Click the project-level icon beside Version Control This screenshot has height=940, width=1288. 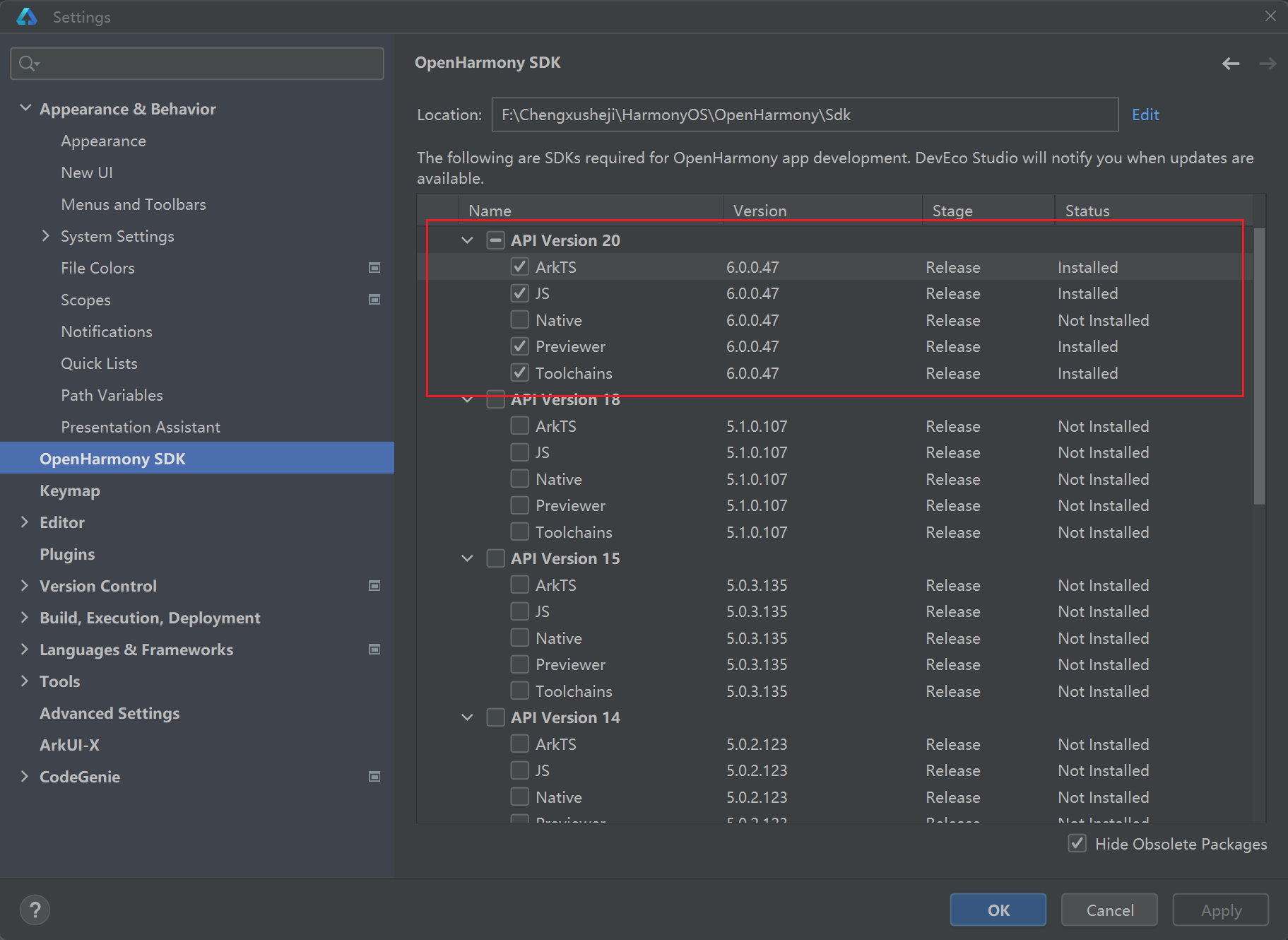point(374,586)
